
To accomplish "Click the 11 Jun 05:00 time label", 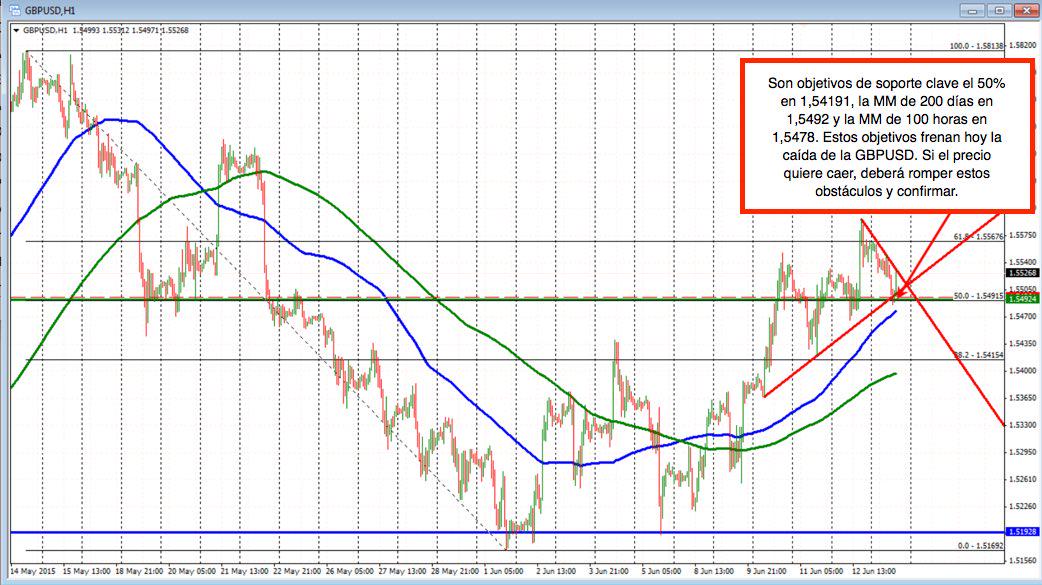I will coord(821,571).
